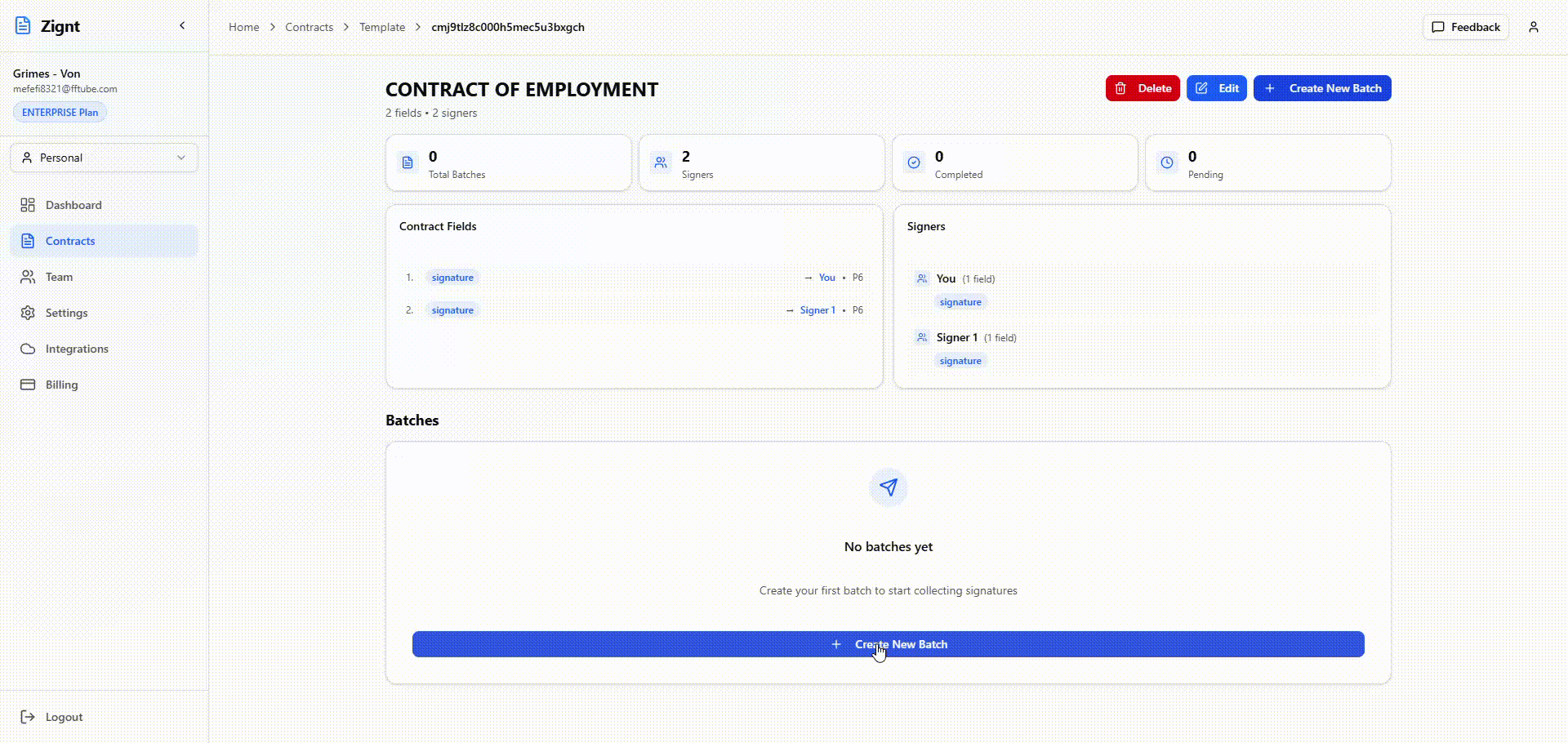Viewport: 1568px width, 743px height.
Task: Go to Home breadcrumb link
Action: [243, 27]
